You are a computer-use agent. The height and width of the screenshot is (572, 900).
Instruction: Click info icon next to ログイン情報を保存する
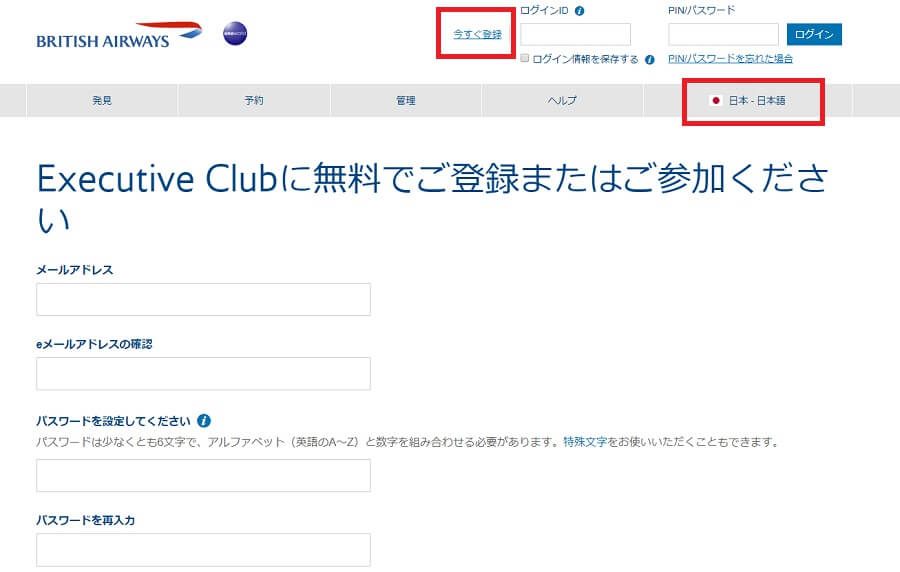tap(650, 60)
